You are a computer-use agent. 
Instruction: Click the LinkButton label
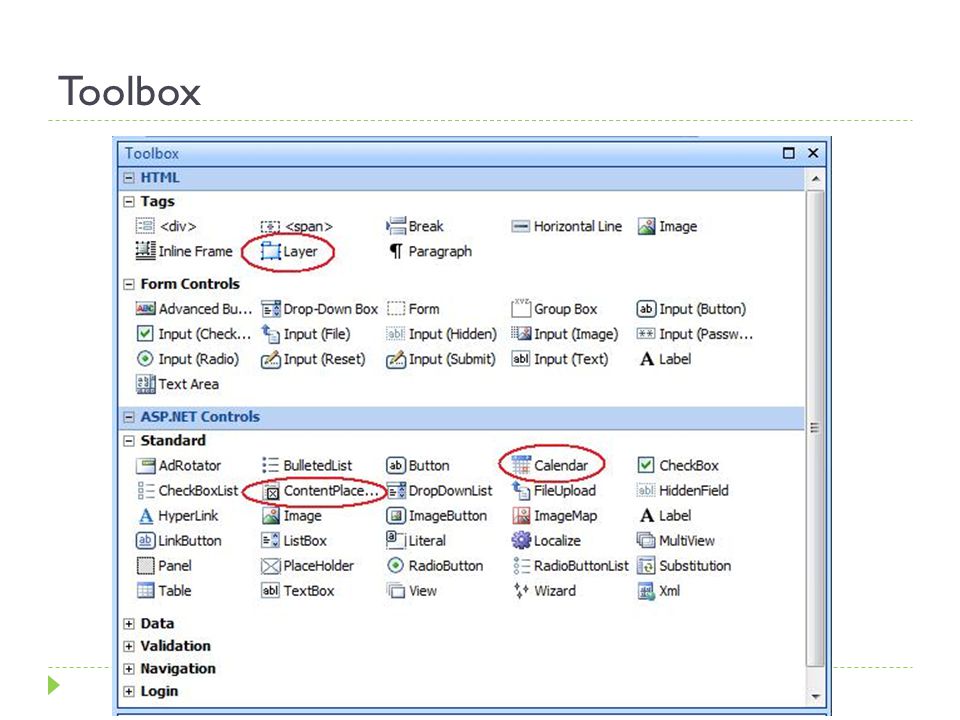[x=190, y=541]
